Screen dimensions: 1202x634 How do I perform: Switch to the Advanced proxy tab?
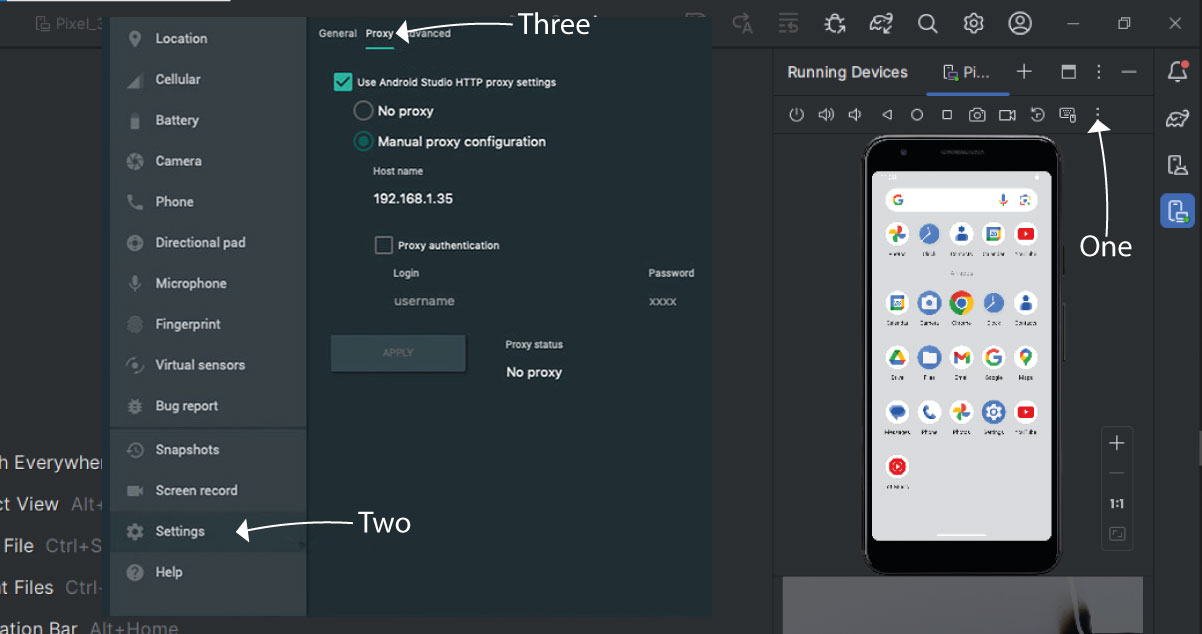427,33
